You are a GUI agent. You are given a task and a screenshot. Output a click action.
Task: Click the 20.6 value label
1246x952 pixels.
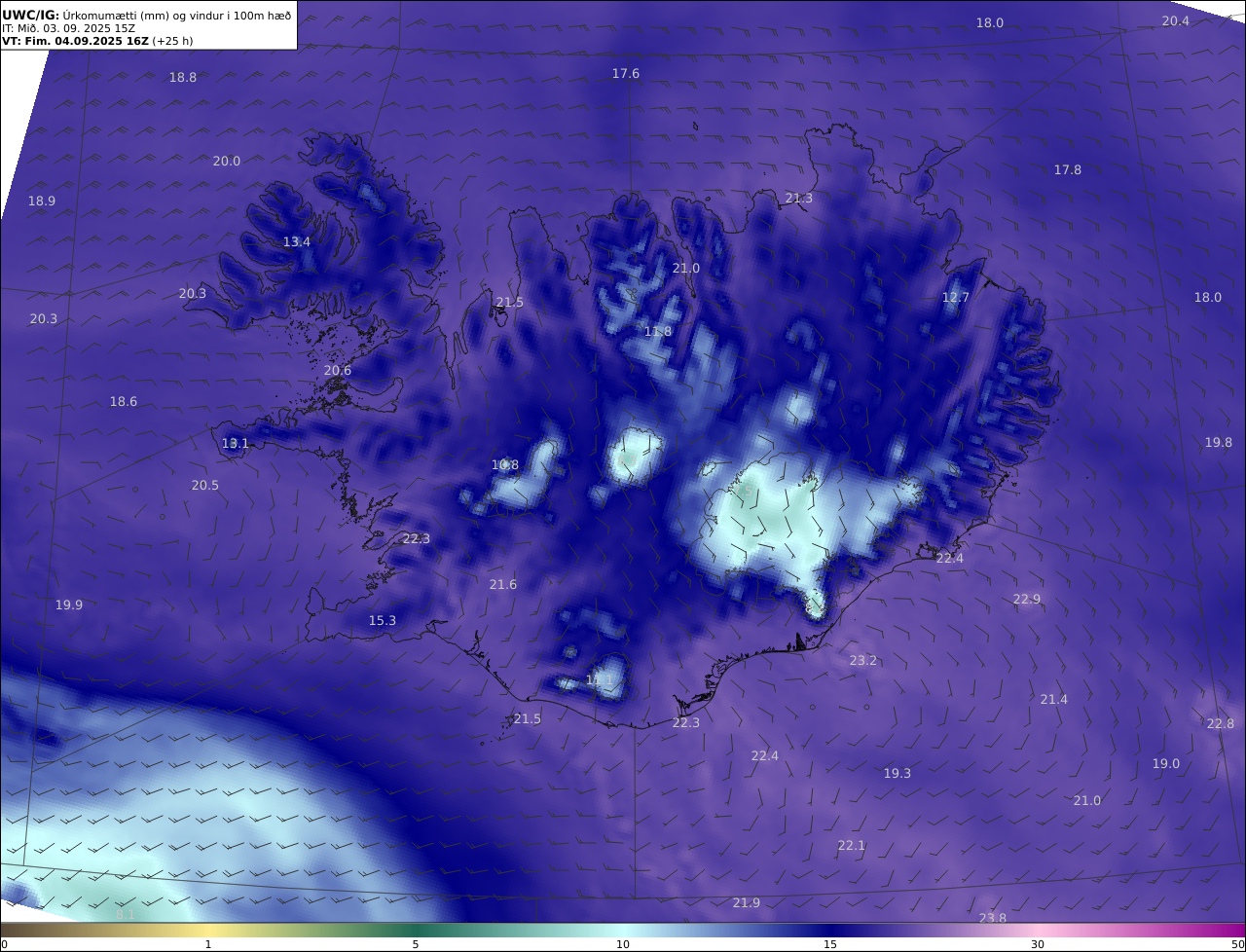pos(338,370)
